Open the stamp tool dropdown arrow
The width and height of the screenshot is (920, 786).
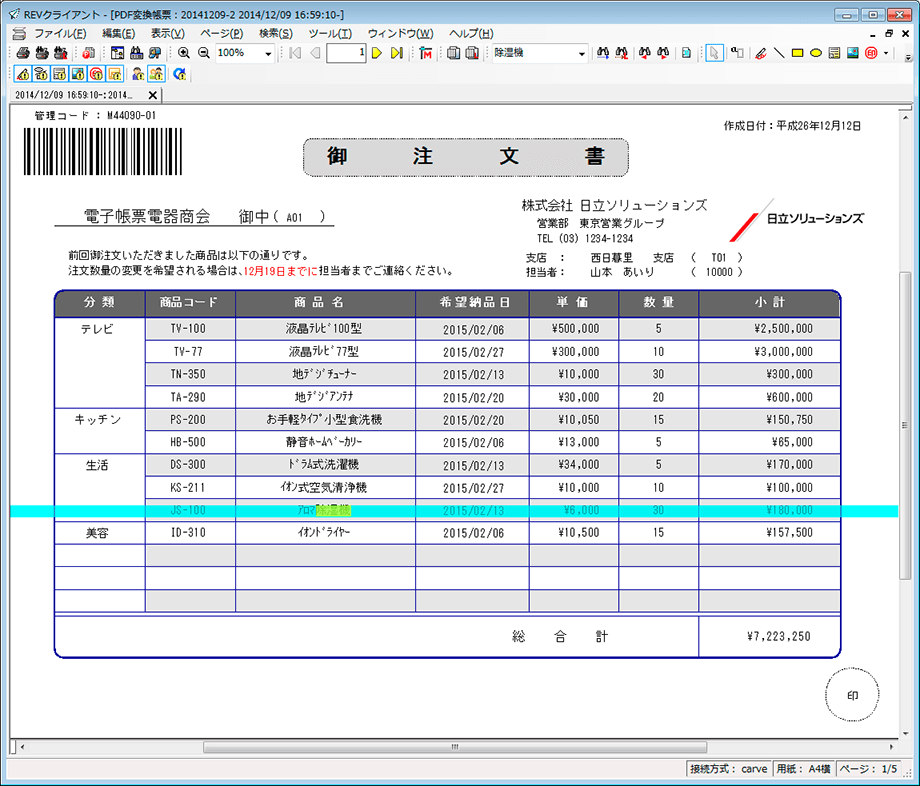886,53
